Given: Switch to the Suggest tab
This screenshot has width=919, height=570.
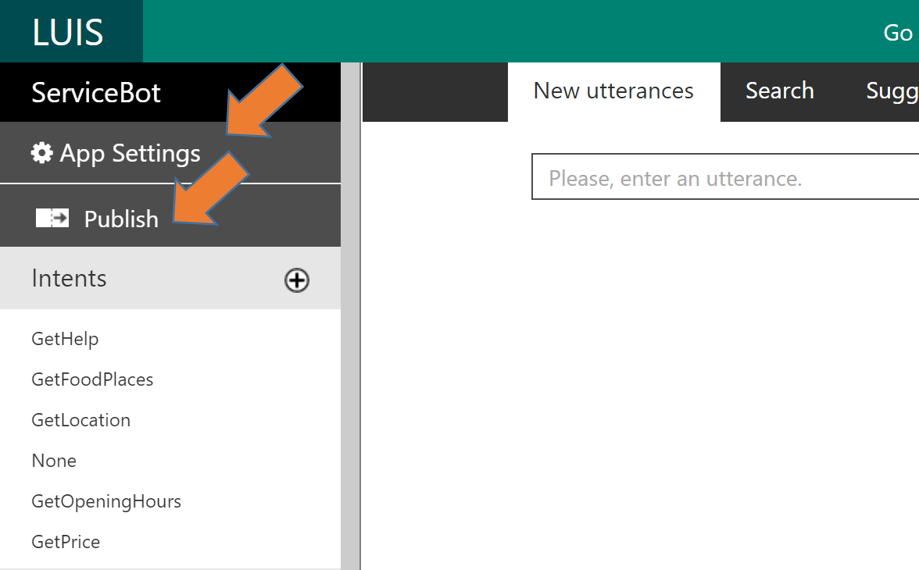Looking at the screenshot, I should click(x=892, y=92).
